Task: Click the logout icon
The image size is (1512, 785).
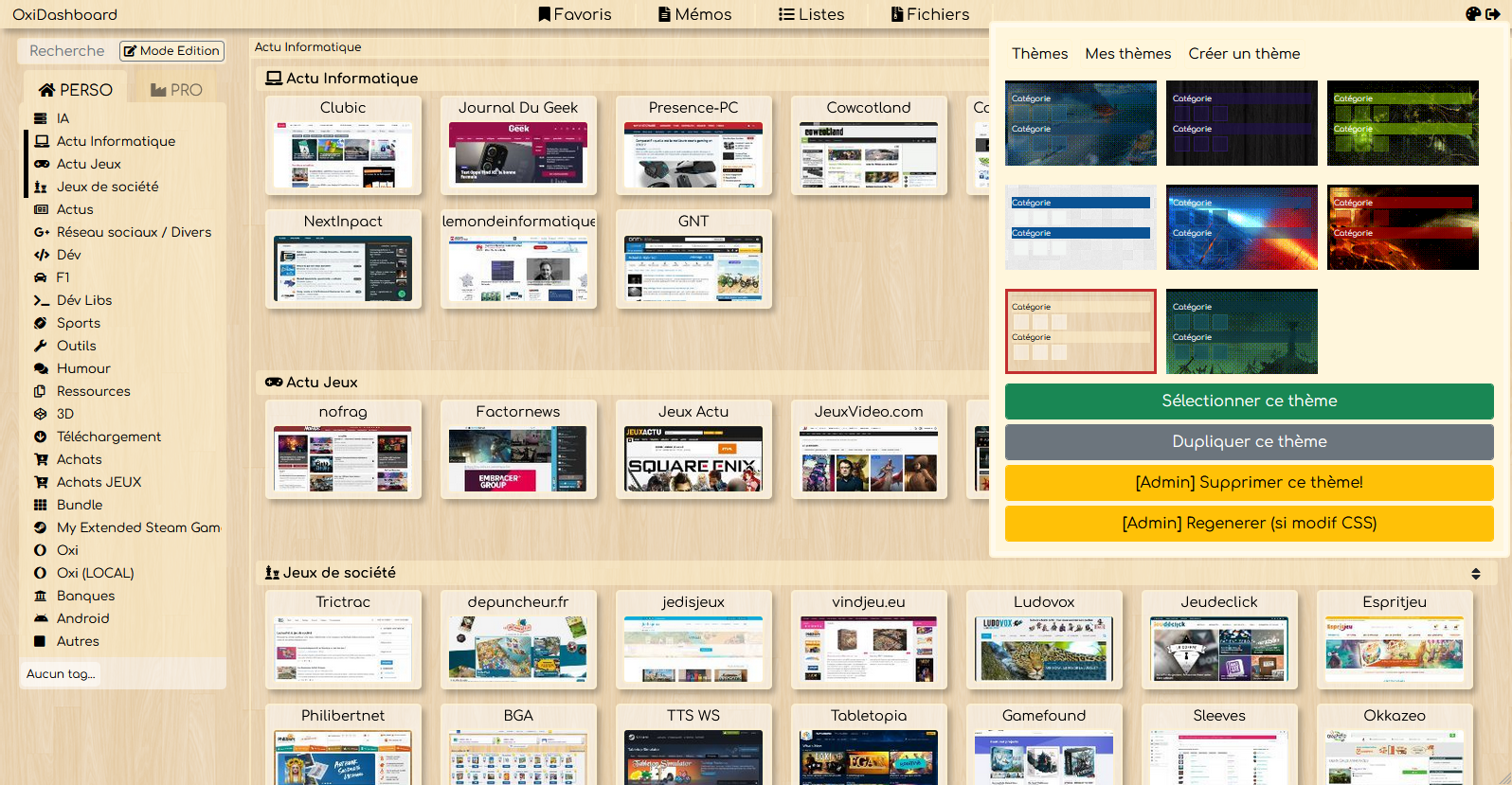Action: tap(1493, 14)
